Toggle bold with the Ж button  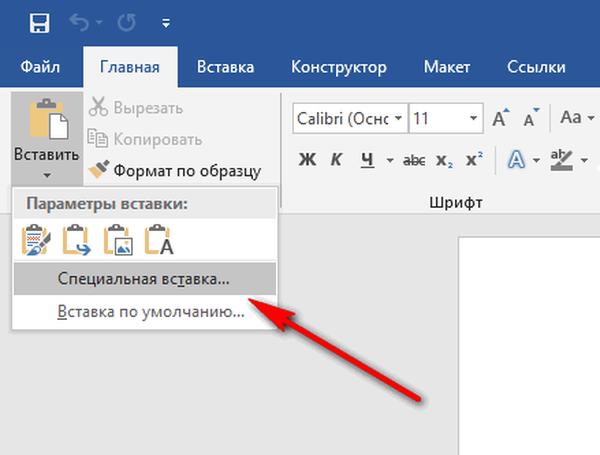308,160
